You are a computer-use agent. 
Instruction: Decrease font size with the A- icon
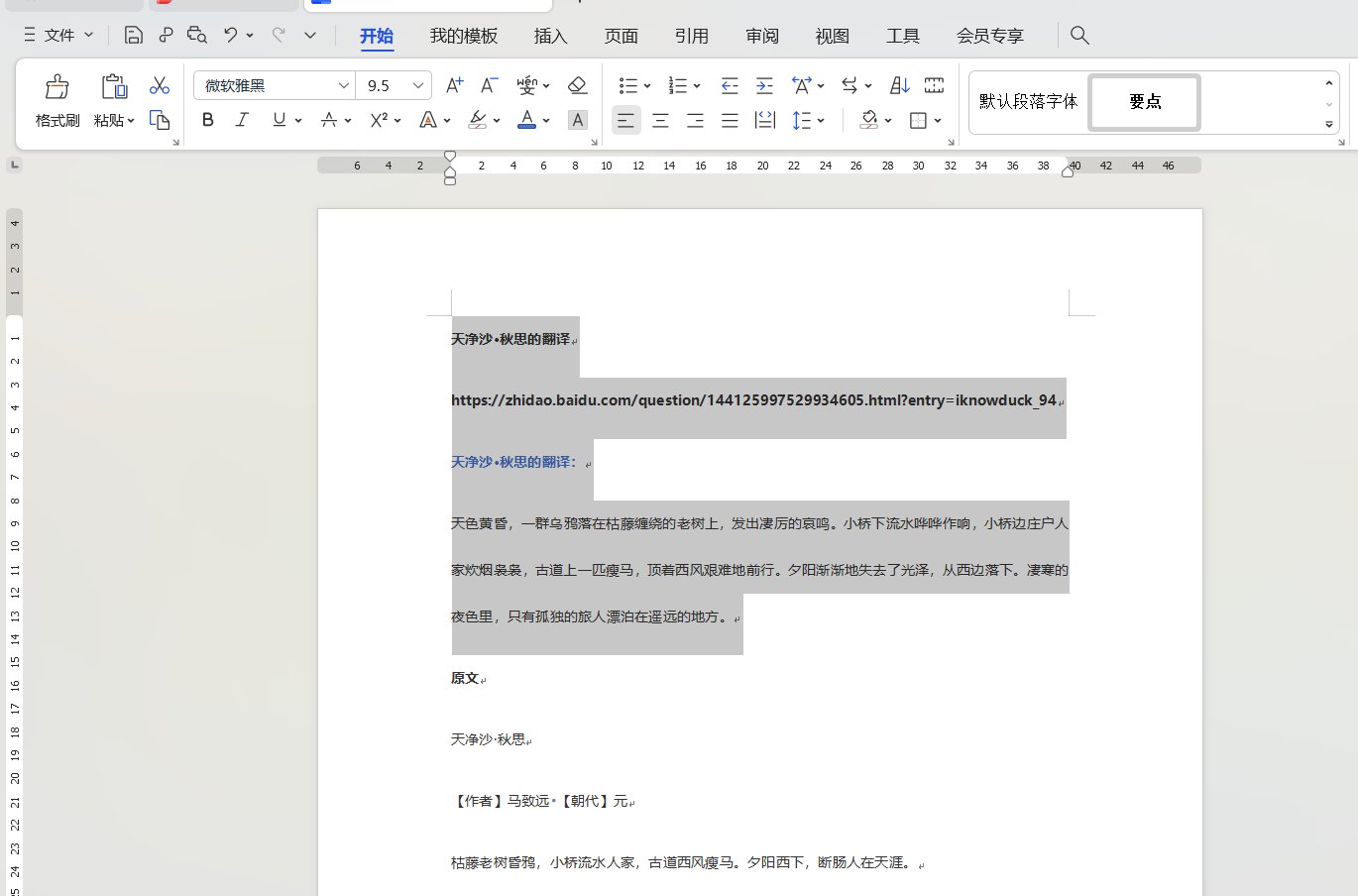(489, 85)
